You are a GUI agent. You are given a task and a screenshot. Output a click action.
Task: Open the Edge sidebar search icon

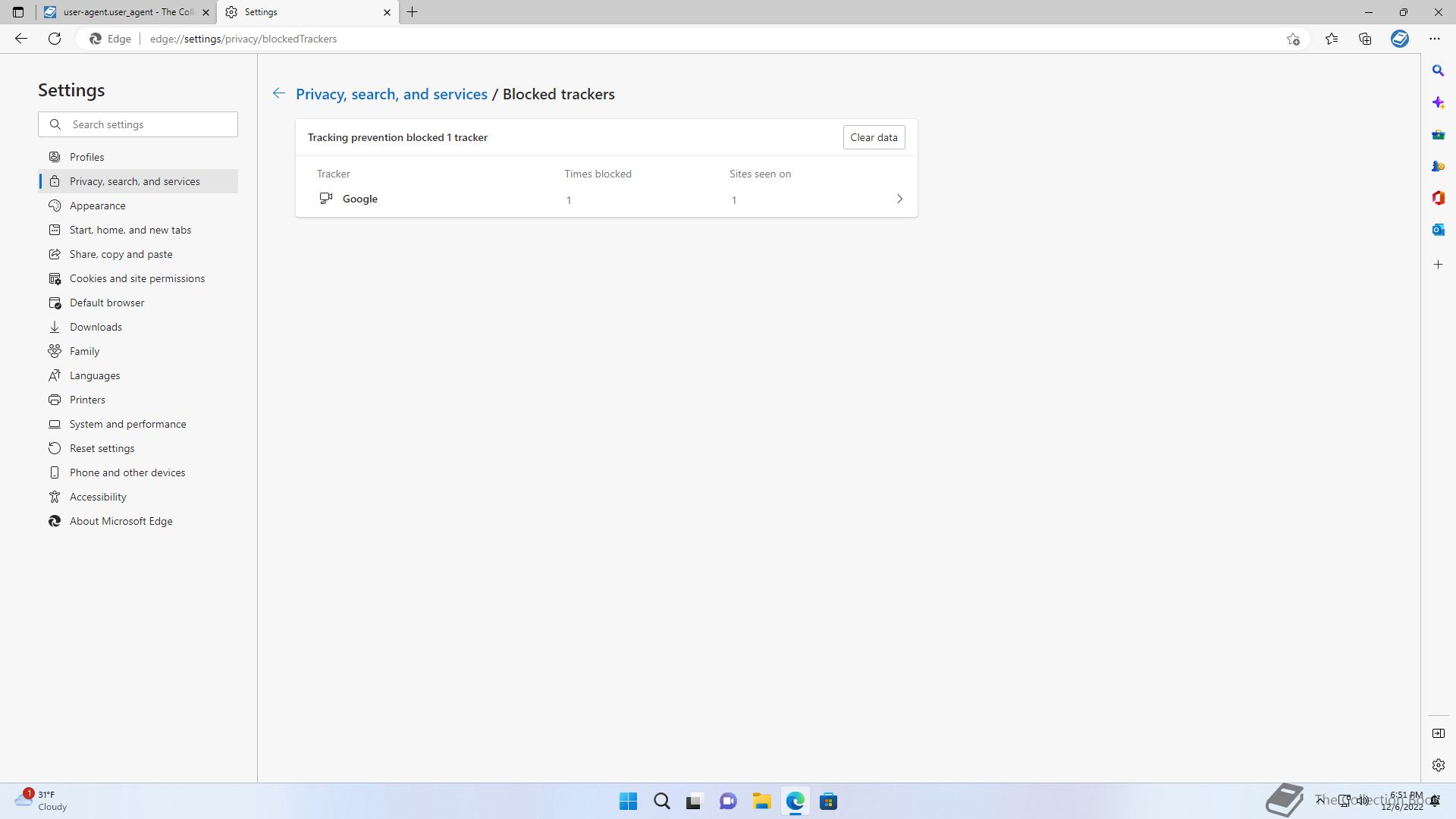[x=1438, y=71]
